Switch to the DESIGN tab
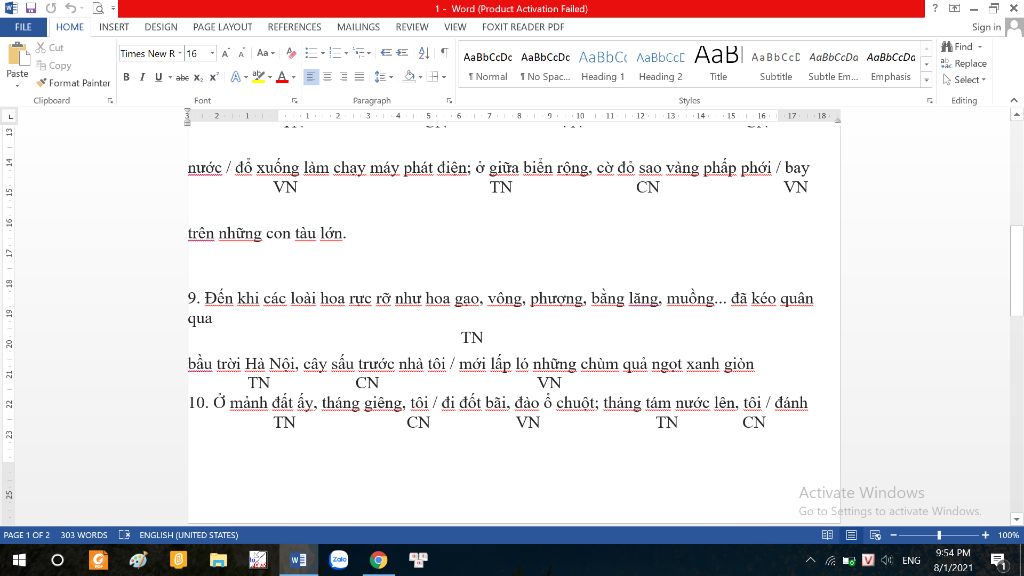 coord(161,27)
